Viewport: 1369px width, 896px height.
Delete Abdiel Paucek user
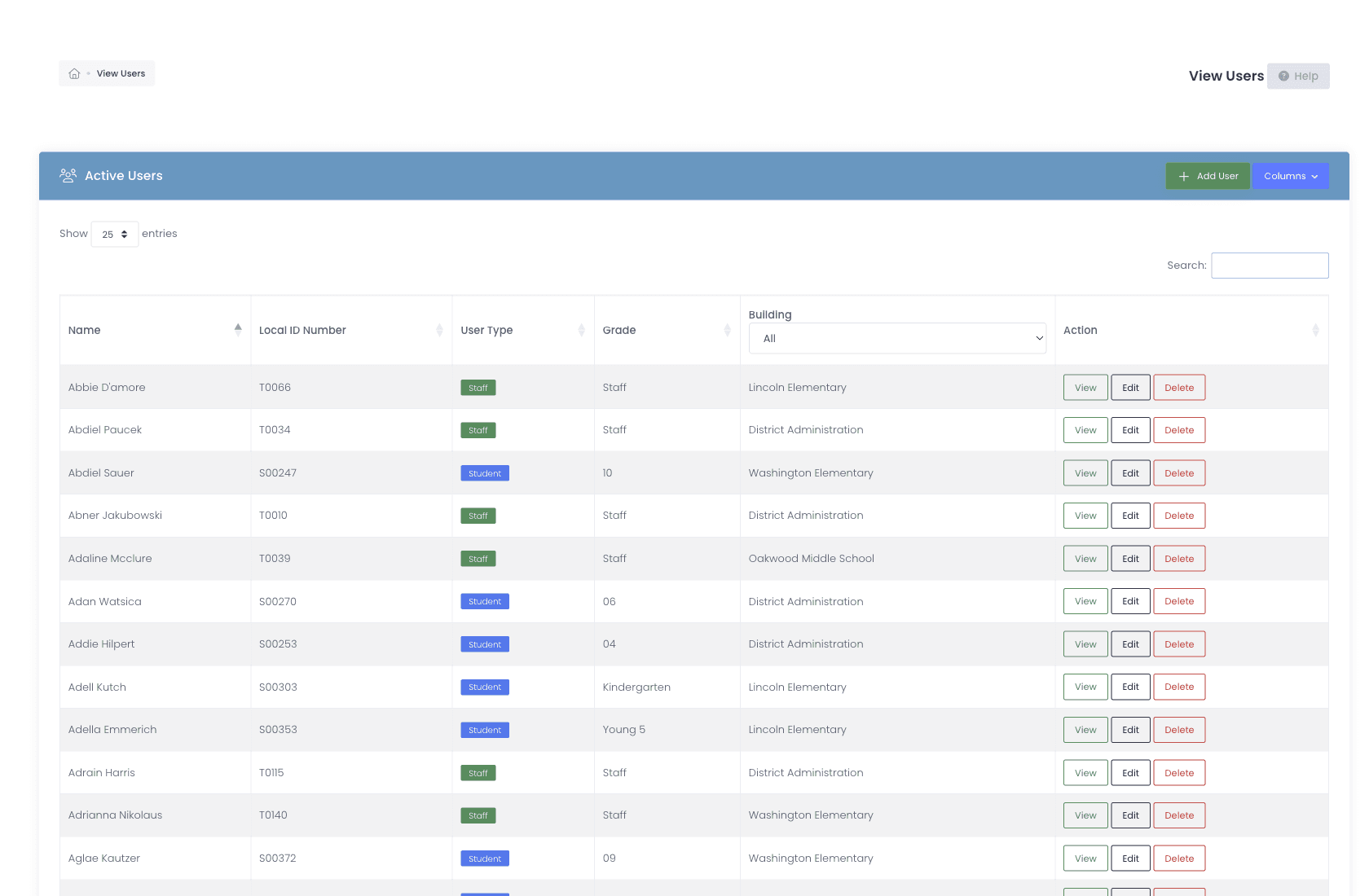click(1179, 430)
